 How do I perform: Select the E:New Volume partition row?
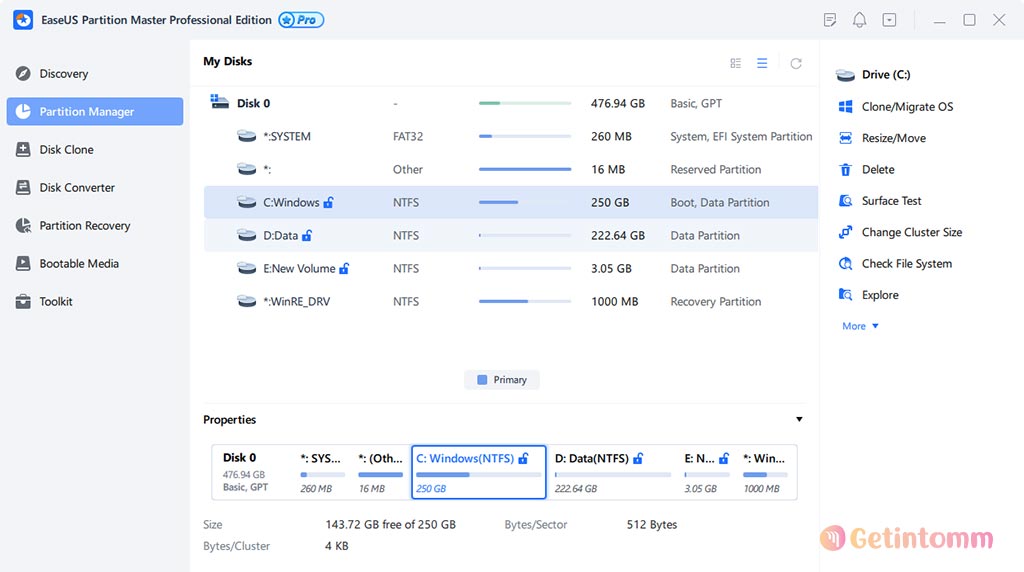[511, 268]
